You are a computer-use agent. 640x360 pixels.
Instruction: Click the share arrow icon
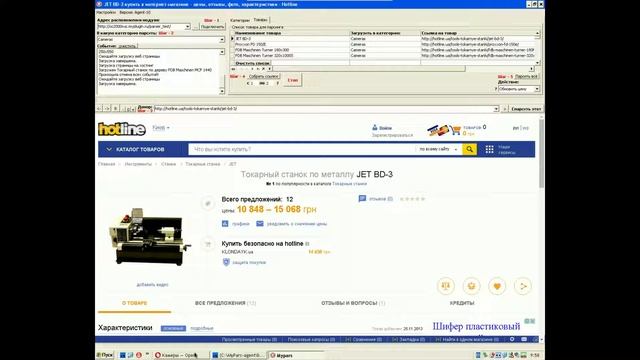[x=523, y=286]
